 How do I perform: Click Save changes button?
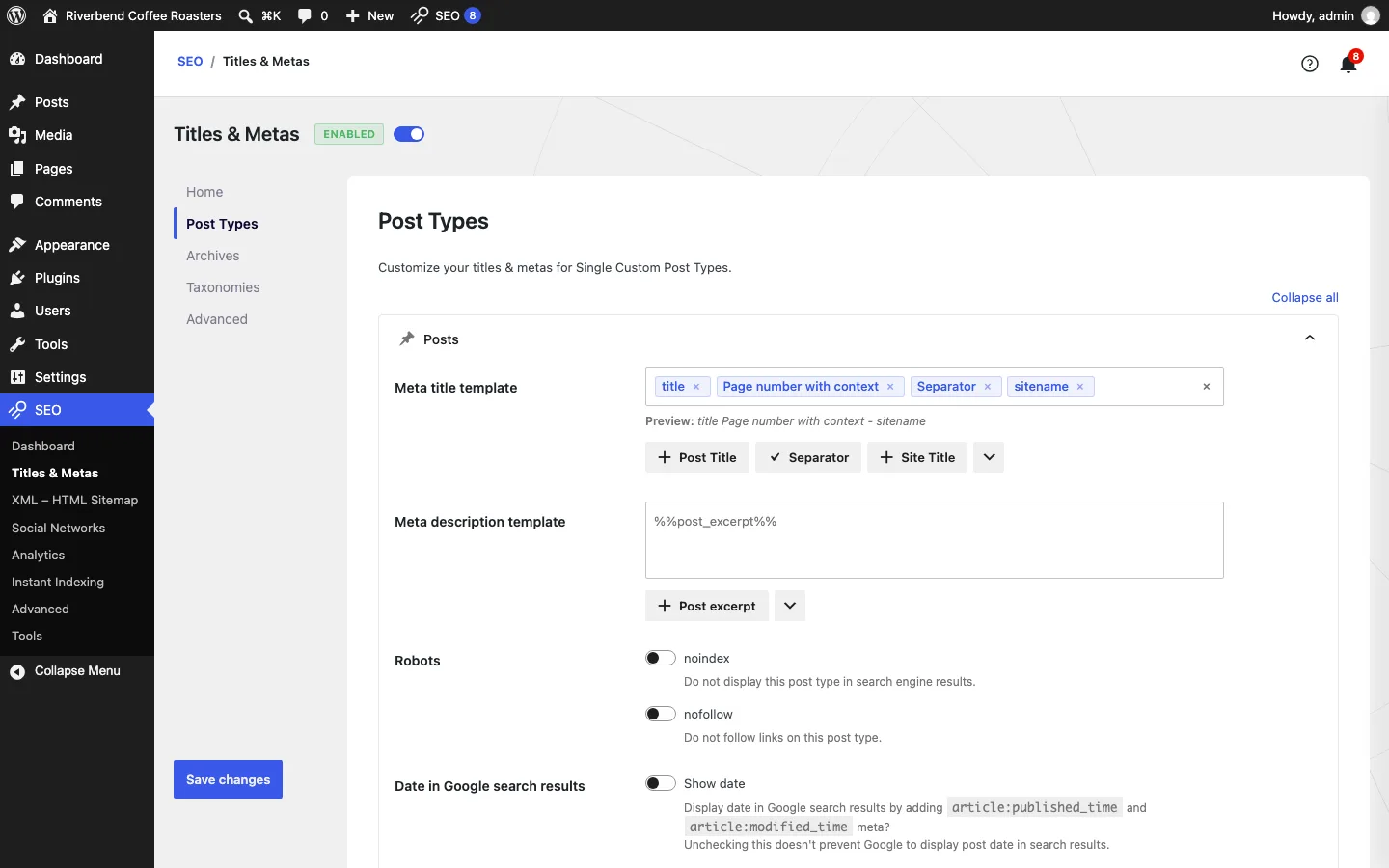pyautogui.click(x=228, y=779)
